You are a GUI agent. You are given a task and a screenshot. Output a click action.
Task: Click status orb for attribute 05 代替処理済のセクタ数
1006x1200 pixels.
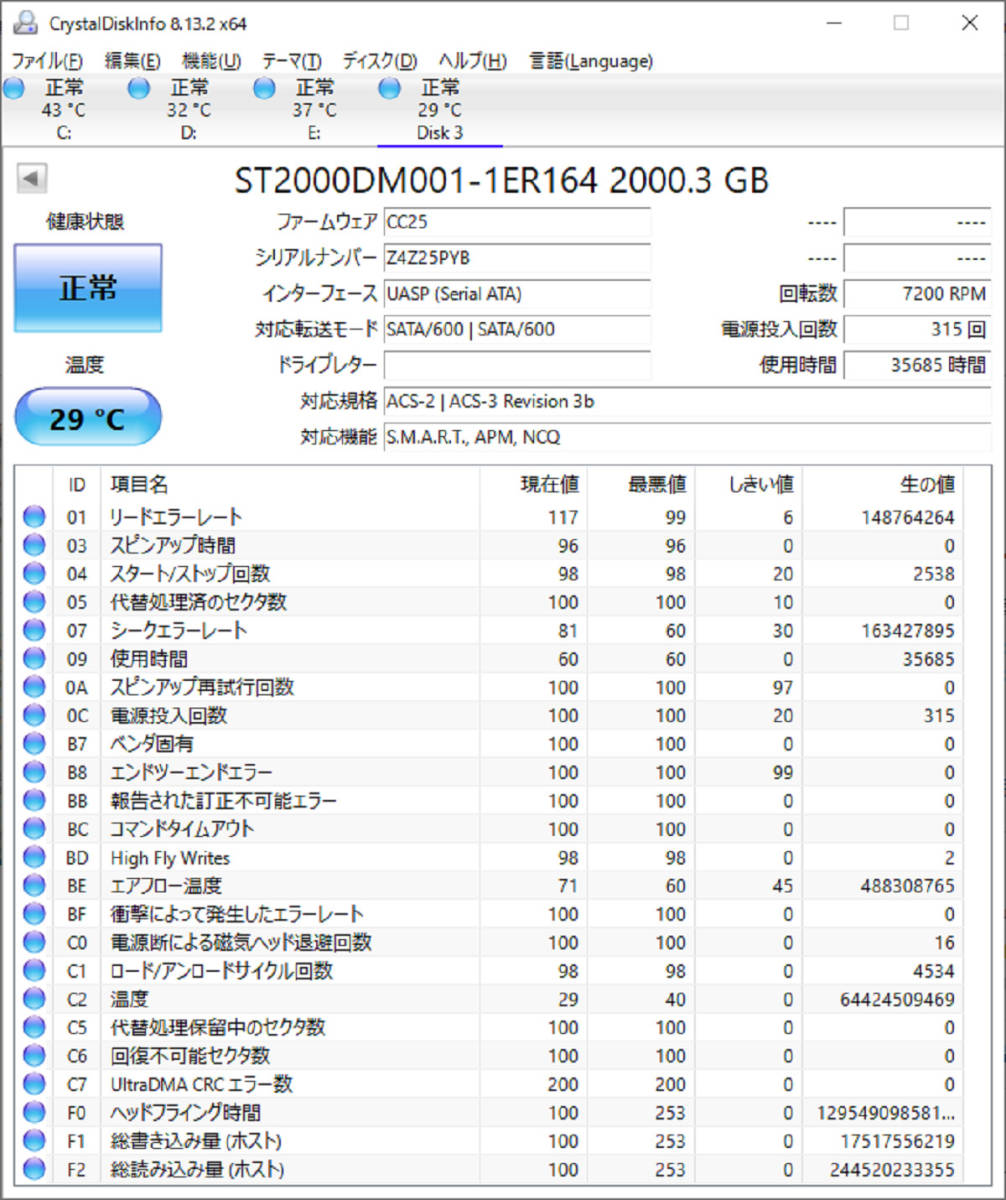click(34, 602)
